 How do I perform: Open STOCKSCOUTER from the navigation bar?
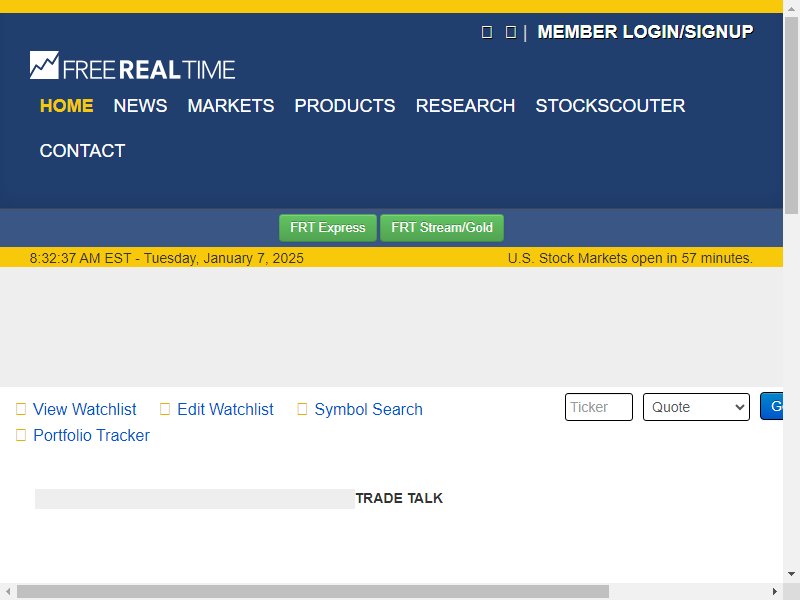[610, 106]
